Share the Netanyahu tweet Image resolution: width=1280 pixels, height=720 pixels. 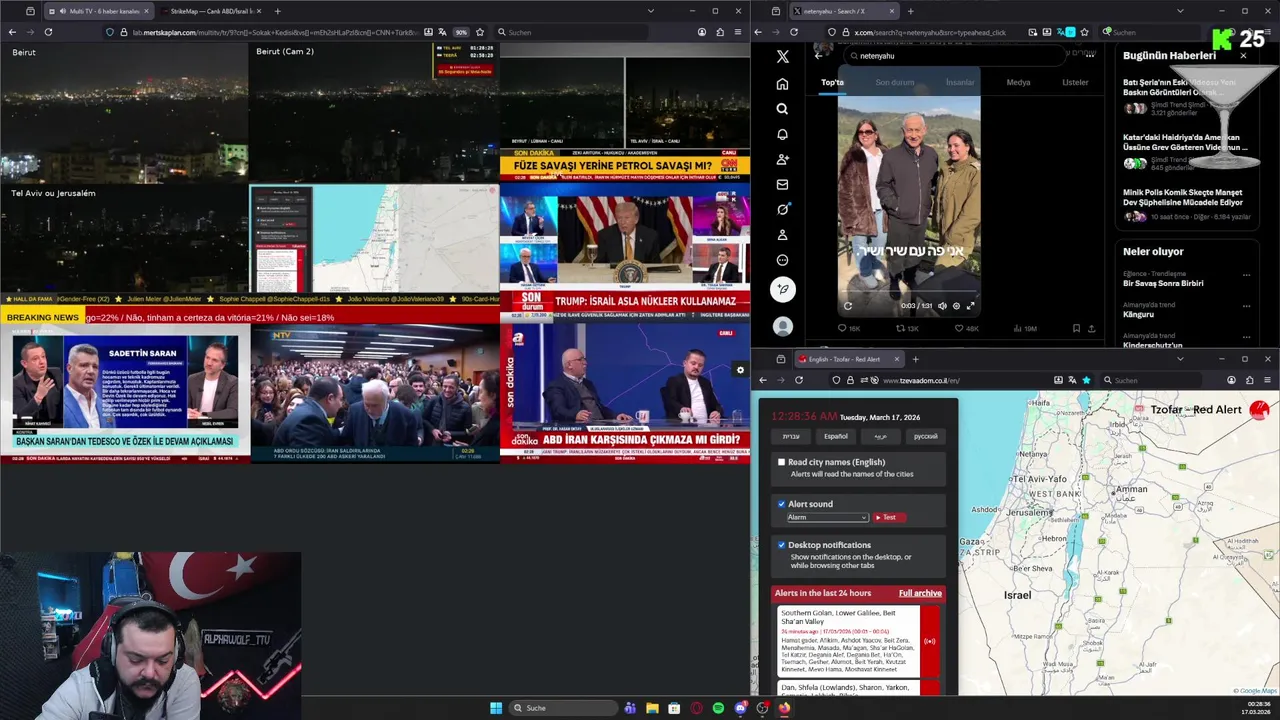point(1091,328)
